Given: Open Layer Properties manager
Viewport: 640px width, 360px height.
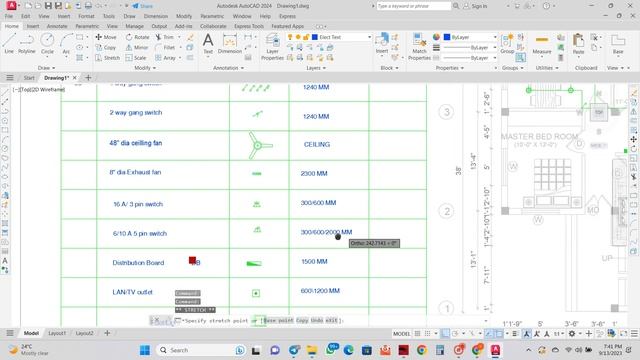Looking at the screenshot, I should [272, 47].
